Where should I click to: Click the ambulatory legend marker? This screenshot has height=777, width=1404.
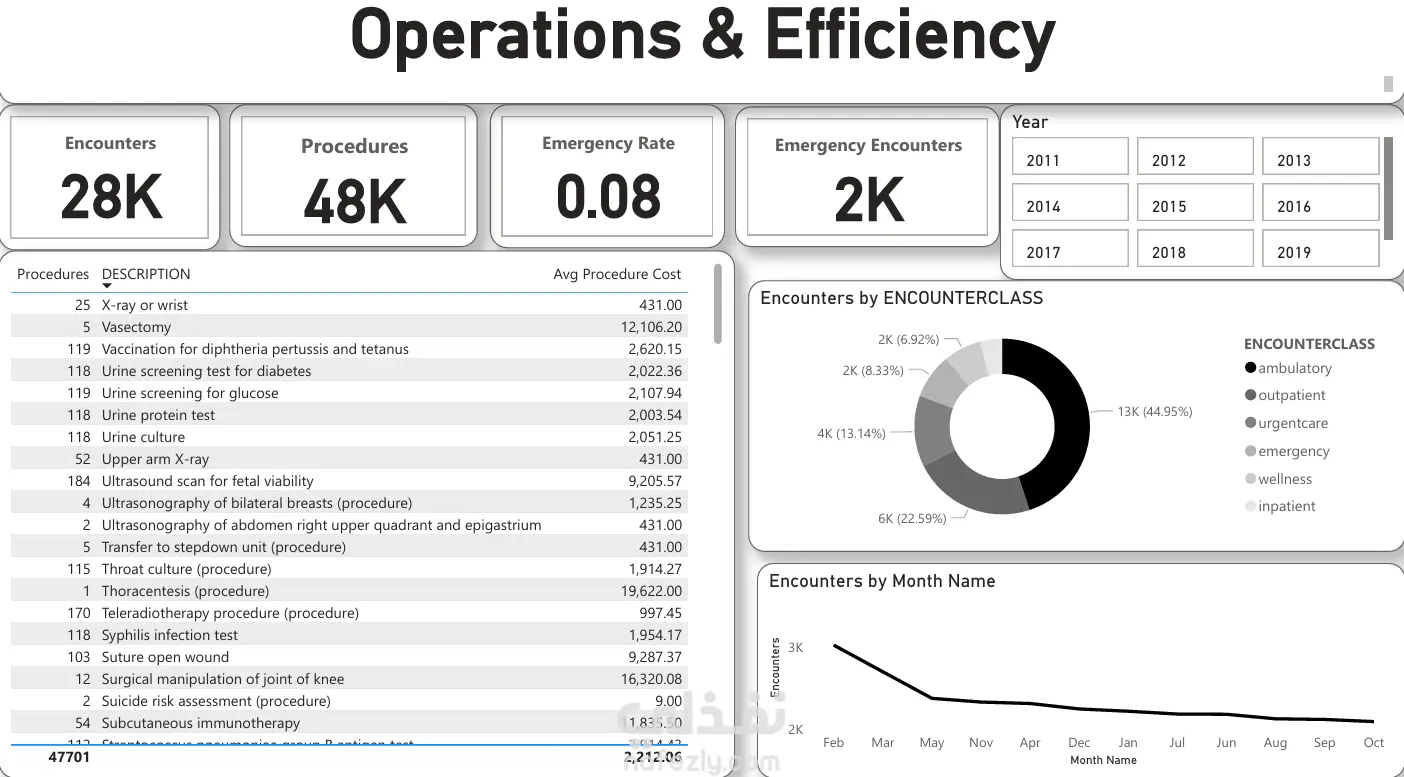[1250, 368]
